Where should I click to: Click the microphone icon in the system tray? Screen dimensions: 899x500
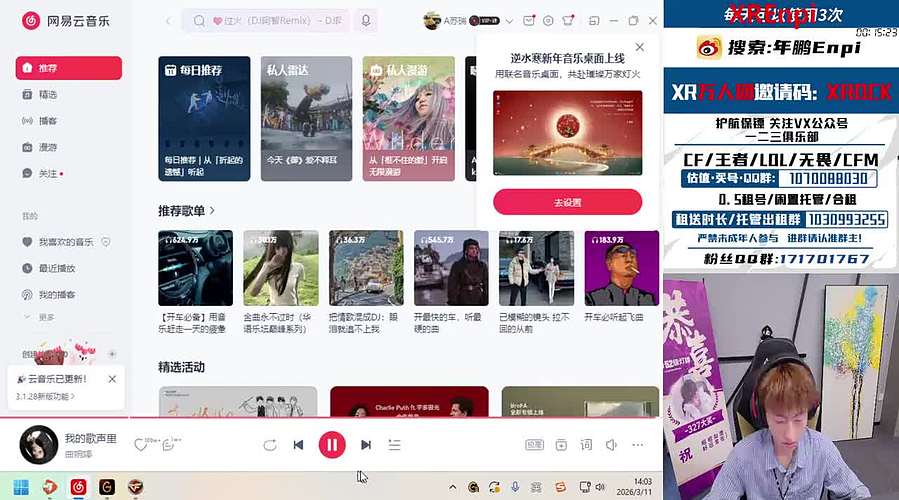[x=515, y=487]
